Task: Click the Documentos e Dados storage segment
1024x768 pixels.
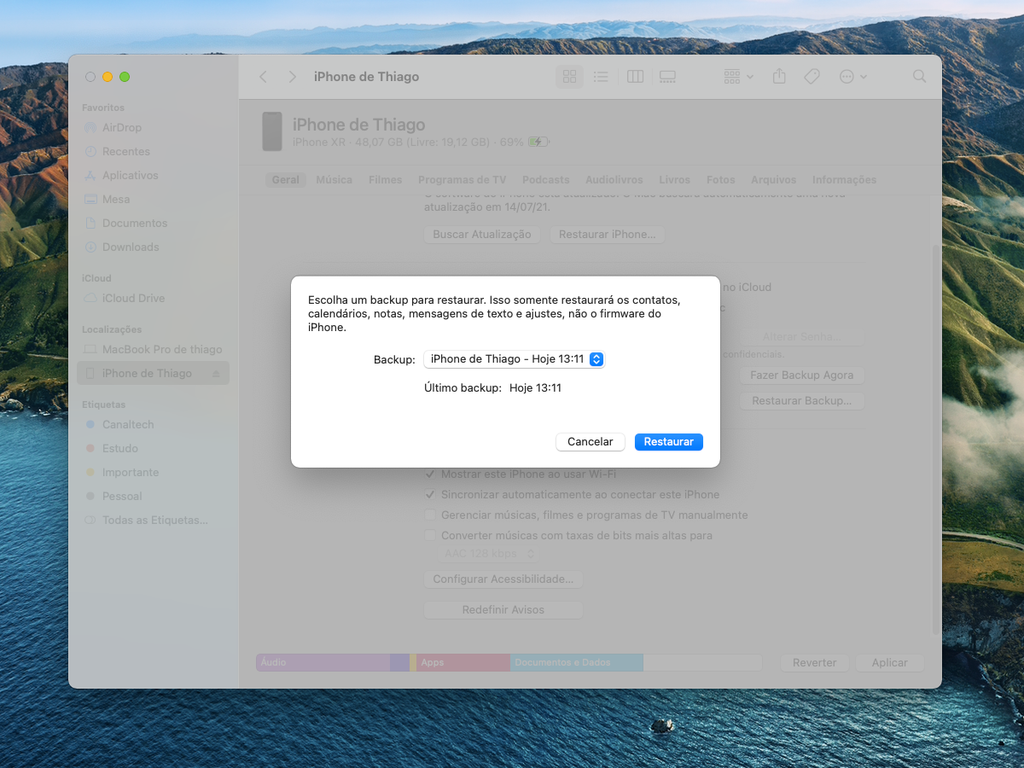Action: [577, 662]
